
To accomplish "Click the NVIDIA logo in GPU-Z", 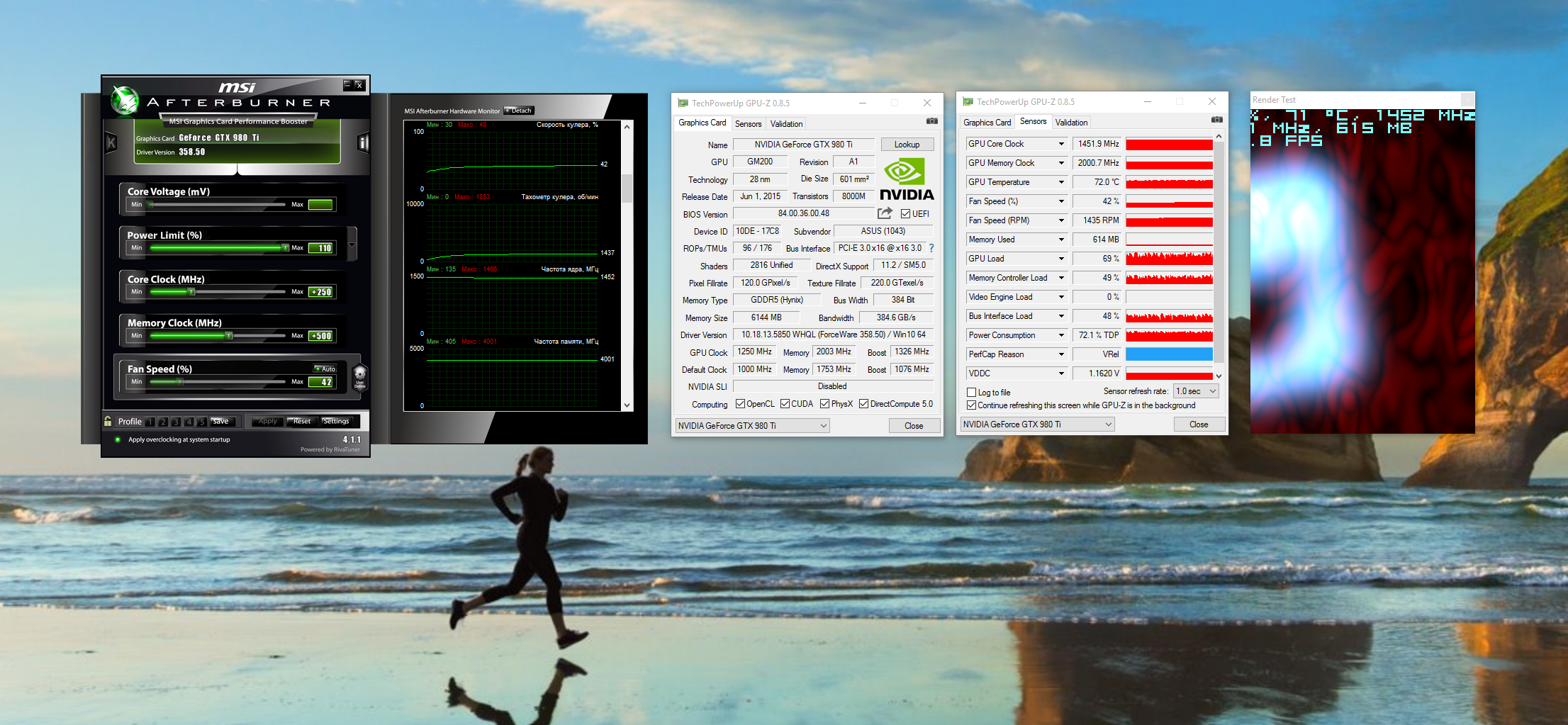I will point(907,179).
